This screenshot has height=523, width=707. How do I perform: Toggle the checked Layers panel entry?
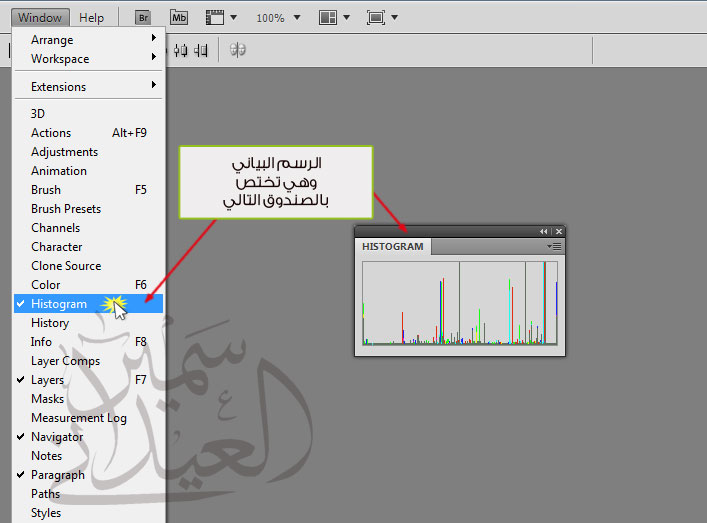pyautogui.click(x=47, y=380)
